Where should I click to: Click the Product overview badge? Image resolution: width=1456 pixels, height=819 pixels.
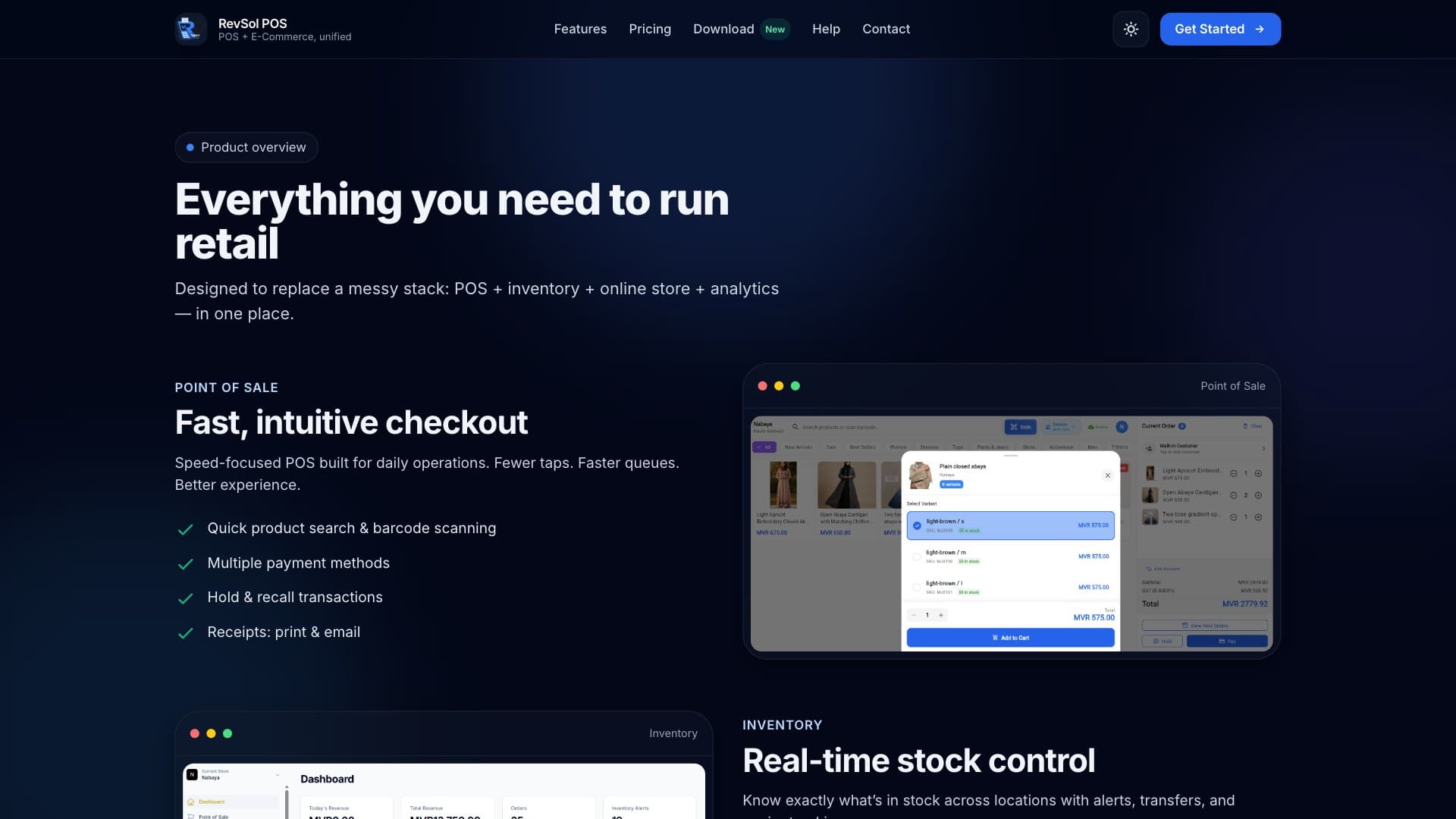click(x=246, y=147)
